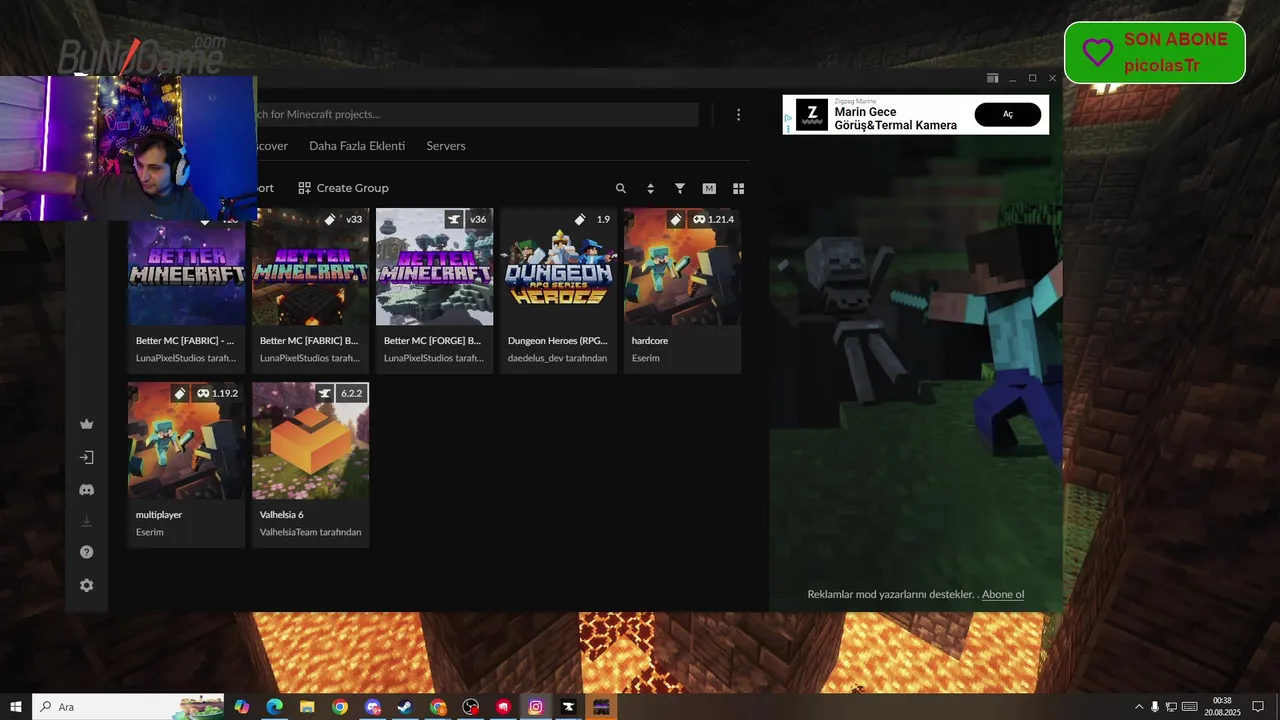Screen dimensions: 1280x720
Task: Open the CurseForge premium crown icon
Action: click(x=87, y=424)
